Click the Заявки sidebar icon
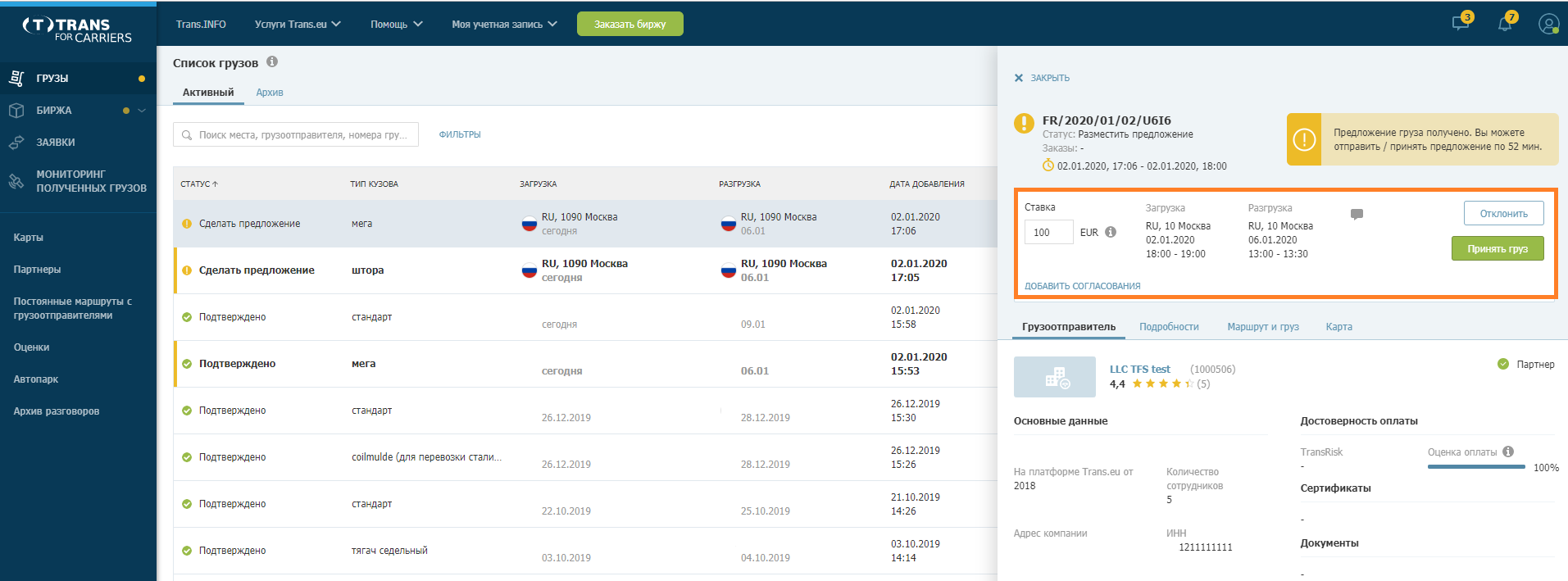The width and height of the screenshot is (1568, 581). [16, 142]
